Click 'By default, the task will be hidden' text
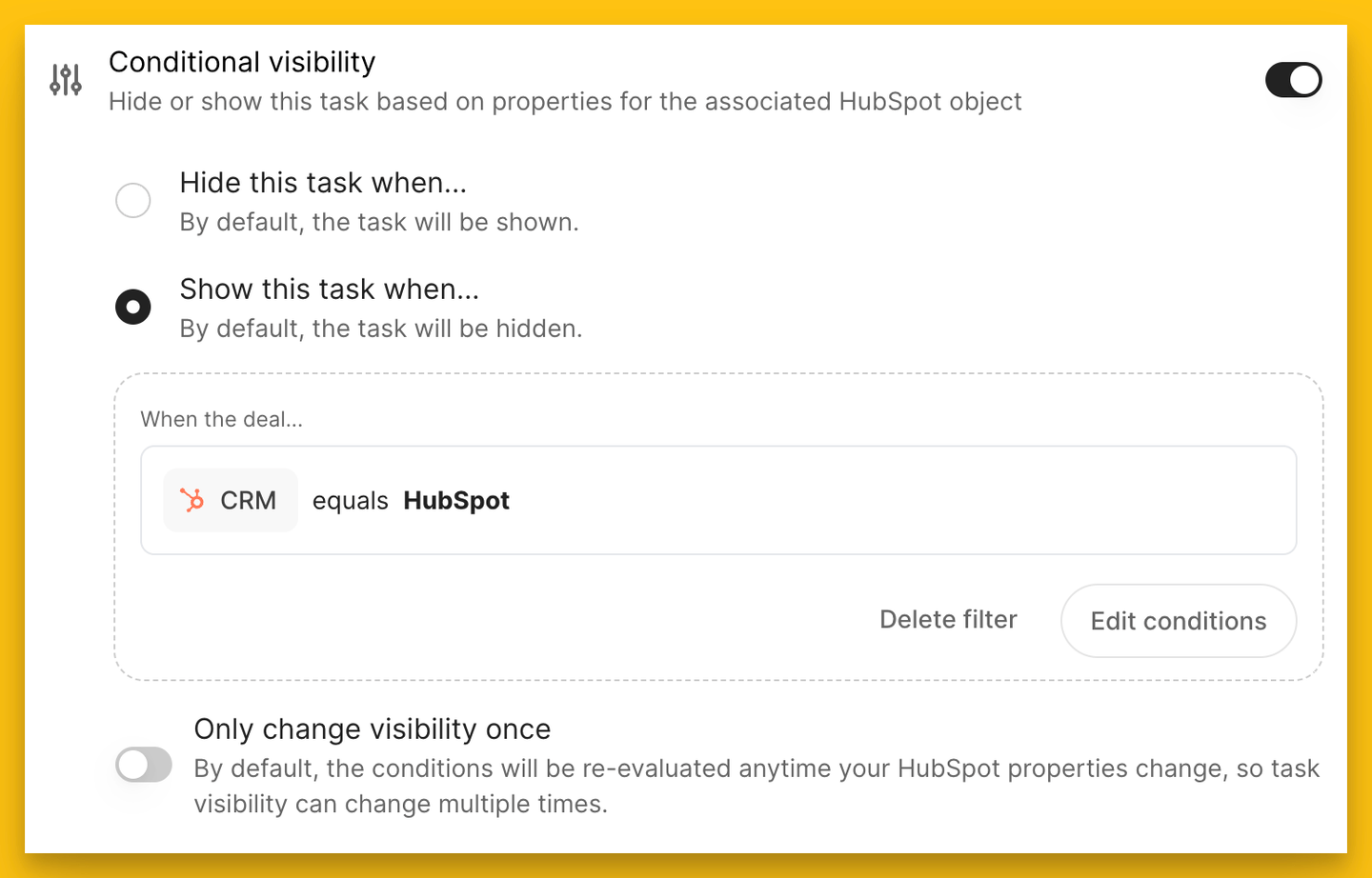1372x878 pixels. pos(381,329)
